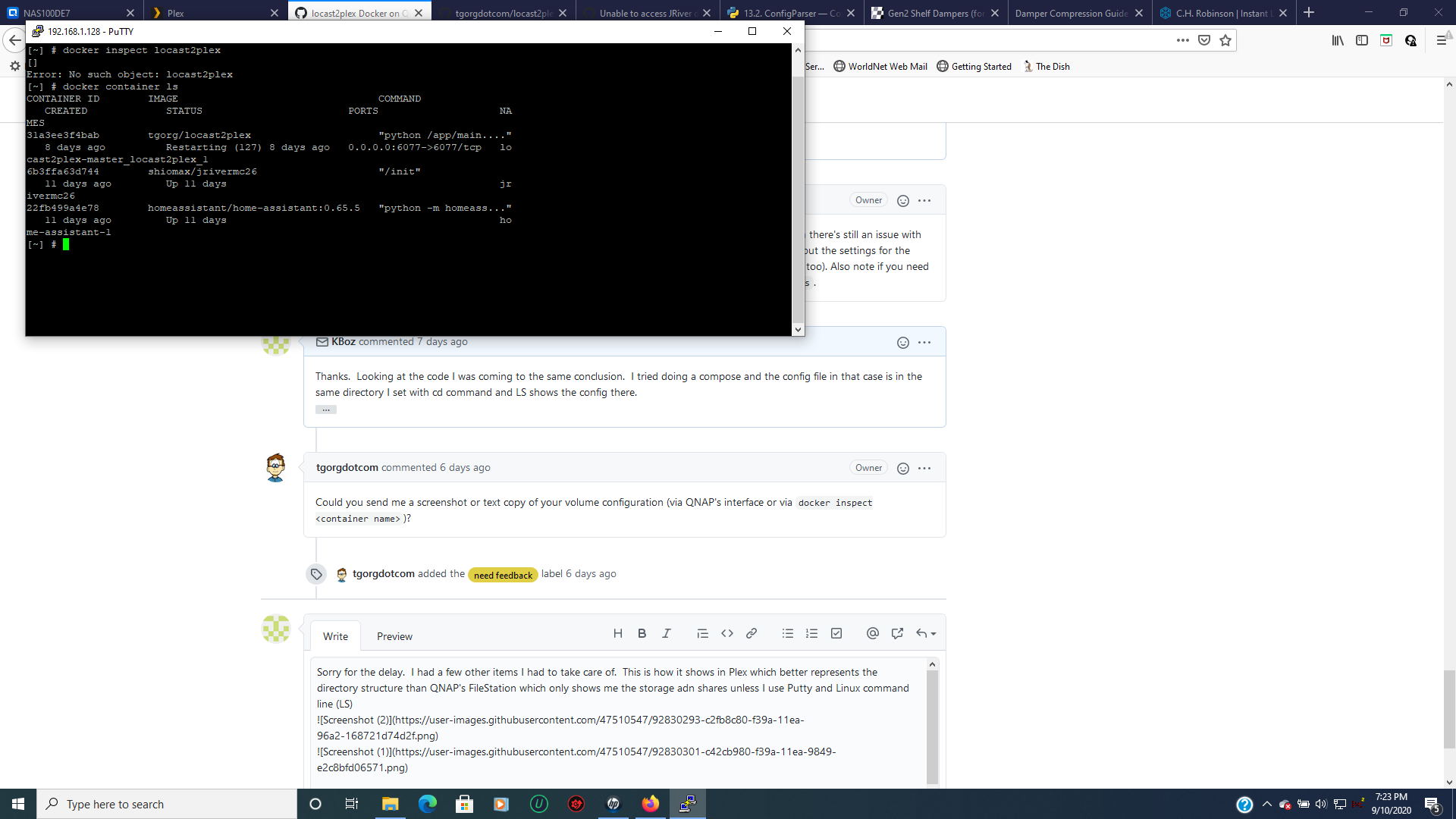Image resolution: width=1456 pixels, height=819 pixels.
Task: Add a bulleted list to the comment
Action: click(x=788, y=633)
